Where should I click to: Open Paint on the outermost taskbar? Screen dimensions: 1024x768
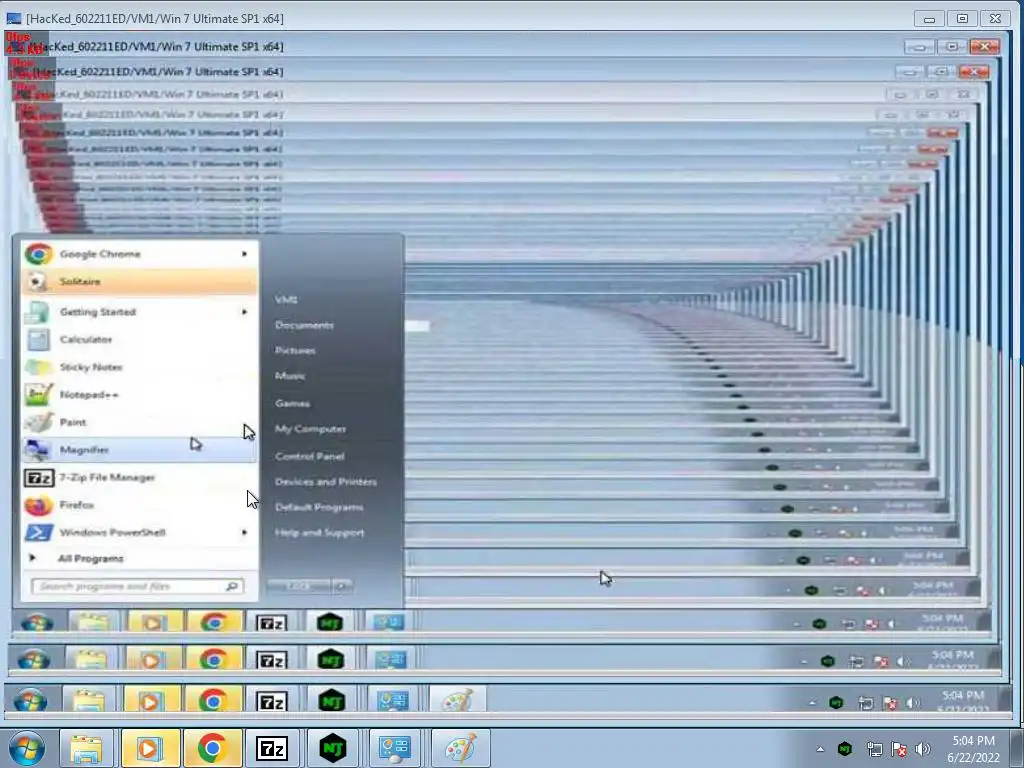(x=460, y=748)
